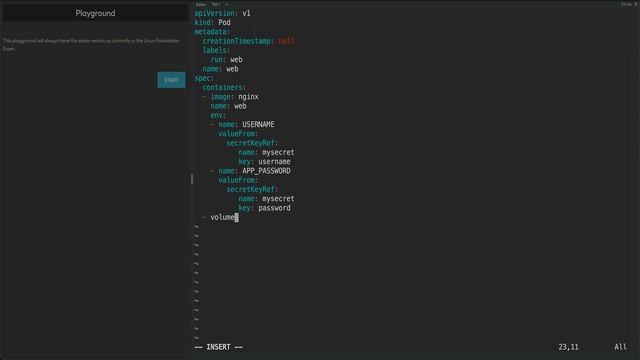Select the red 'null' value
The height and width of the screenshot is (360, 640).
point(286,41)
